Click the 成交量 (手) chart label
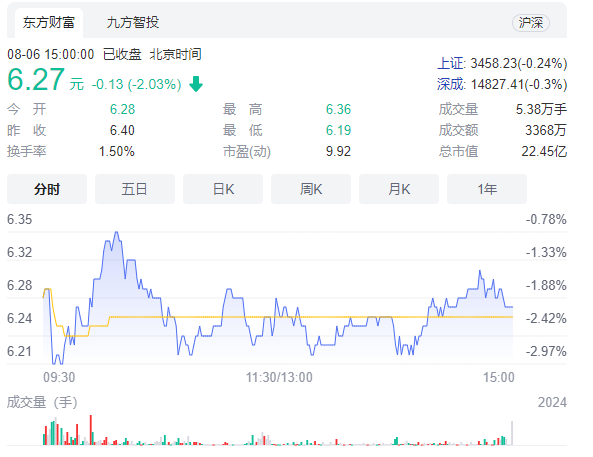The image size is (593, 457). [42, 402]
